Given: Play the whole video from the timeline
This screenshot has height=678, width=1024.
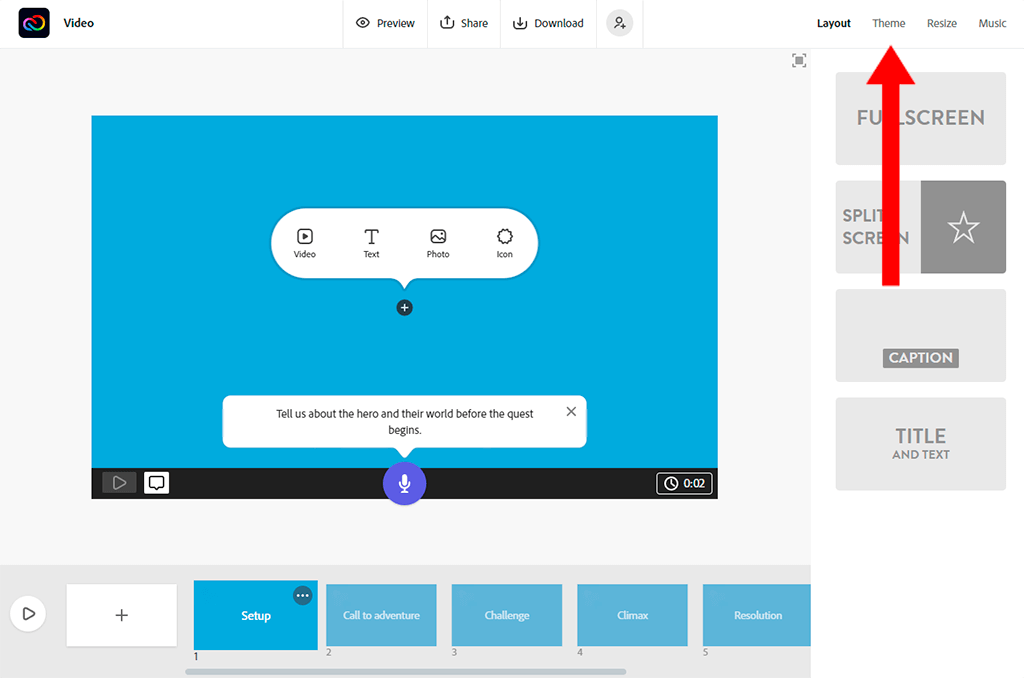Looking at the screenshot, I should point(28,614).
